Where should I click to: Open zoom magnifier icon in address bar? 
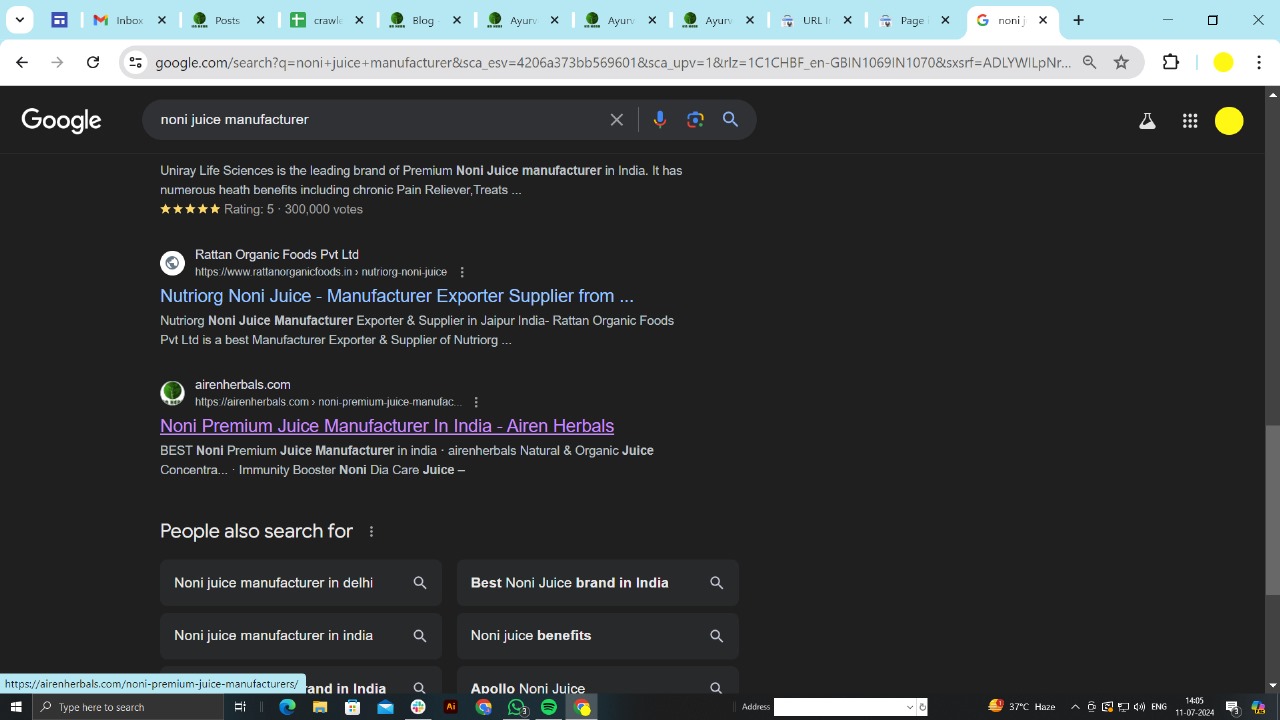click(x=1090, y=62)
